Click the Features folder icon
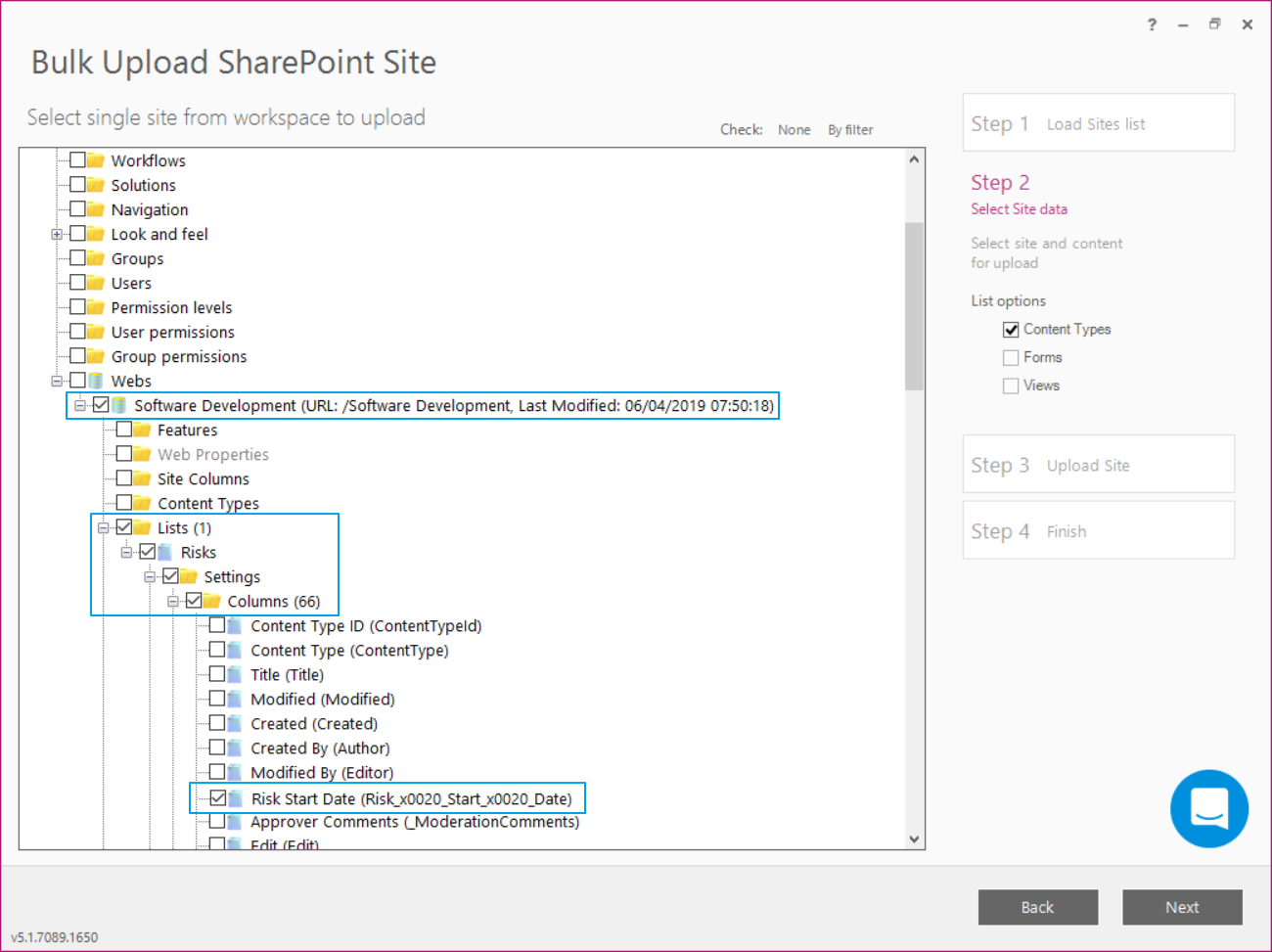 pos(143,430)
